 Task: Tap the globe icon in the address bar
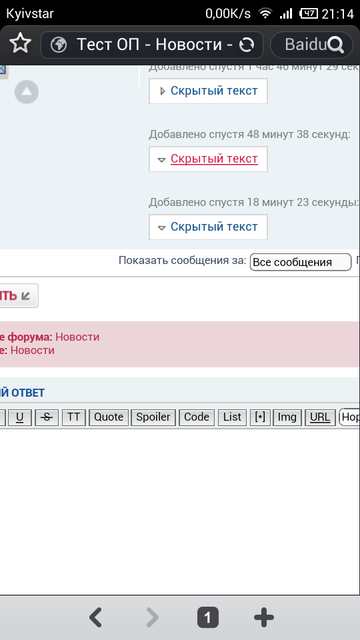pyautogui.click(x=58, y=44)
